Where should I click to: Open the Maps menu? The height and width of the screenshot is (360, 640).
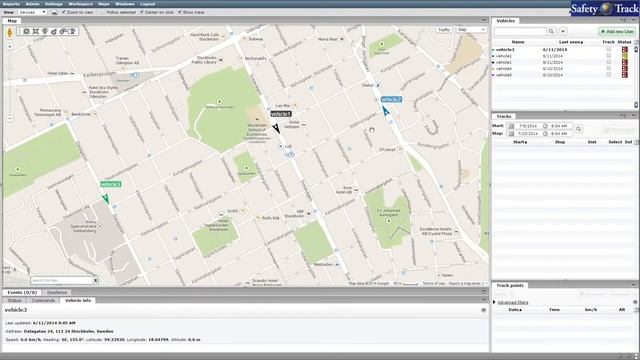click(x=104, y=4)
